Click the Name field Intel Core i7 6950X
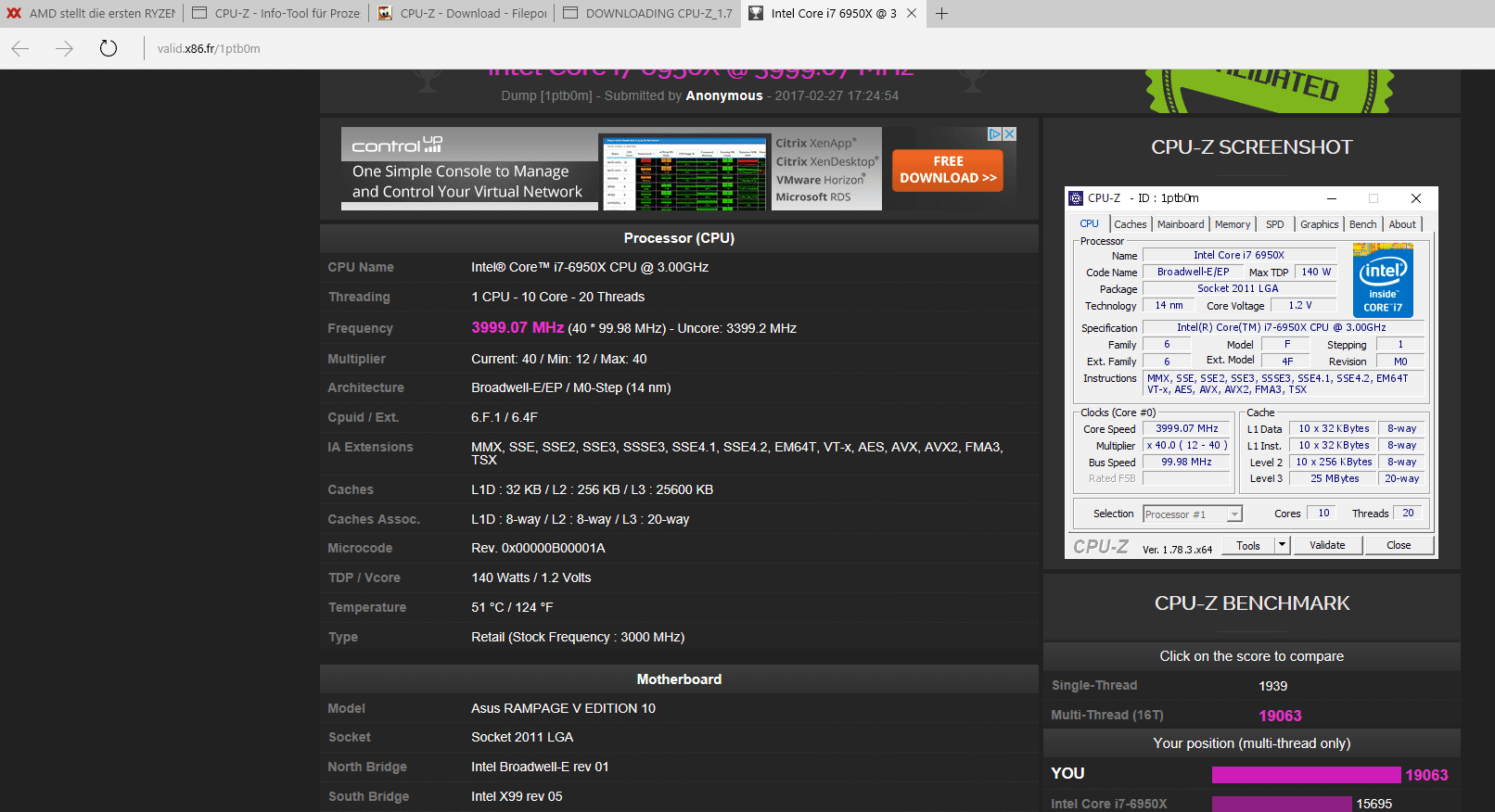 pos(1238,255)
